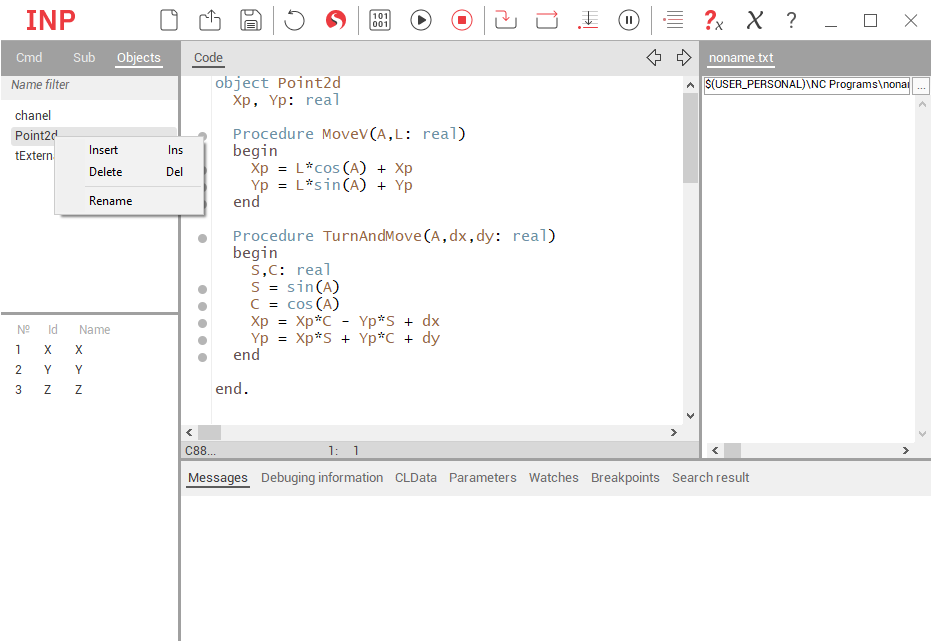Click the question mark Help icon
This screenshot has height=641, width=932.
(791, 20)
